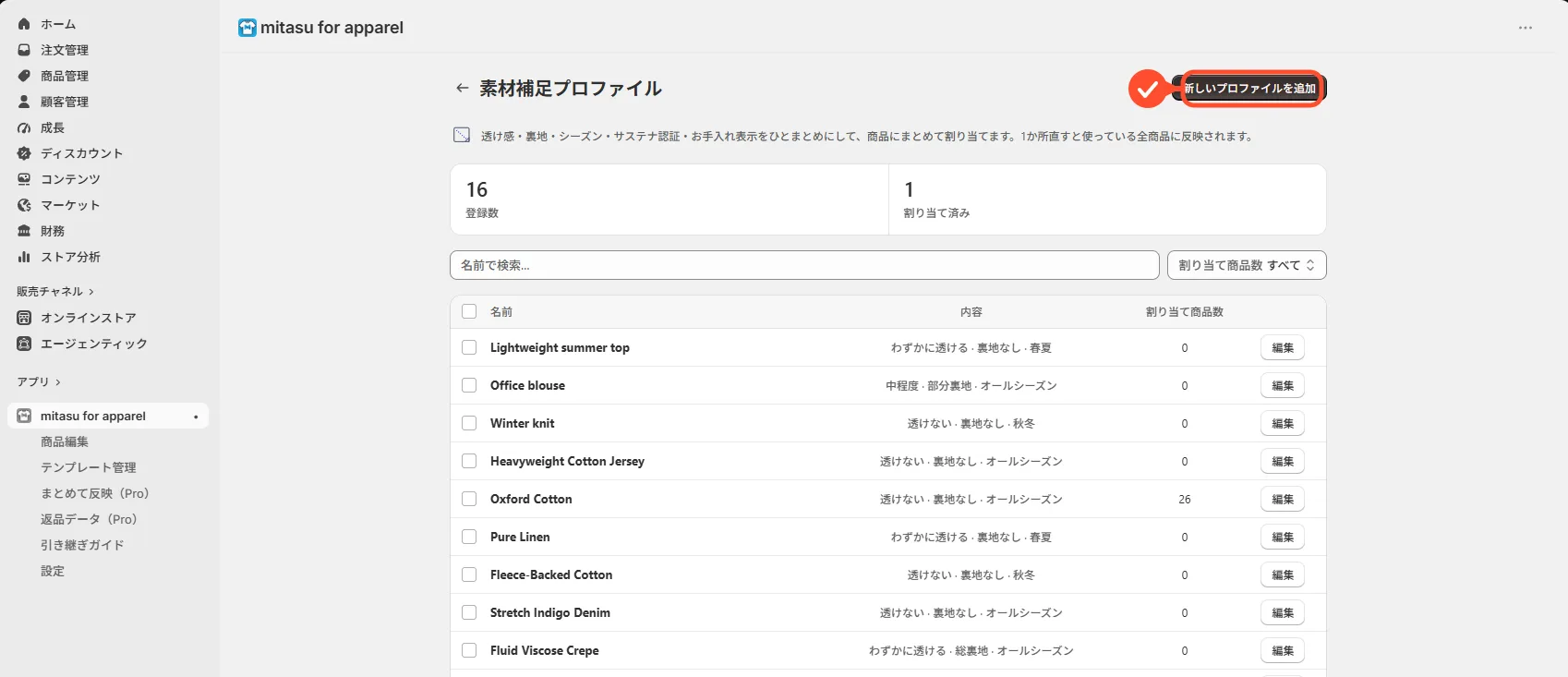Click the Oxford Cotton profile name
This screenshot has height=677, width=1568.
click(531, 499)
